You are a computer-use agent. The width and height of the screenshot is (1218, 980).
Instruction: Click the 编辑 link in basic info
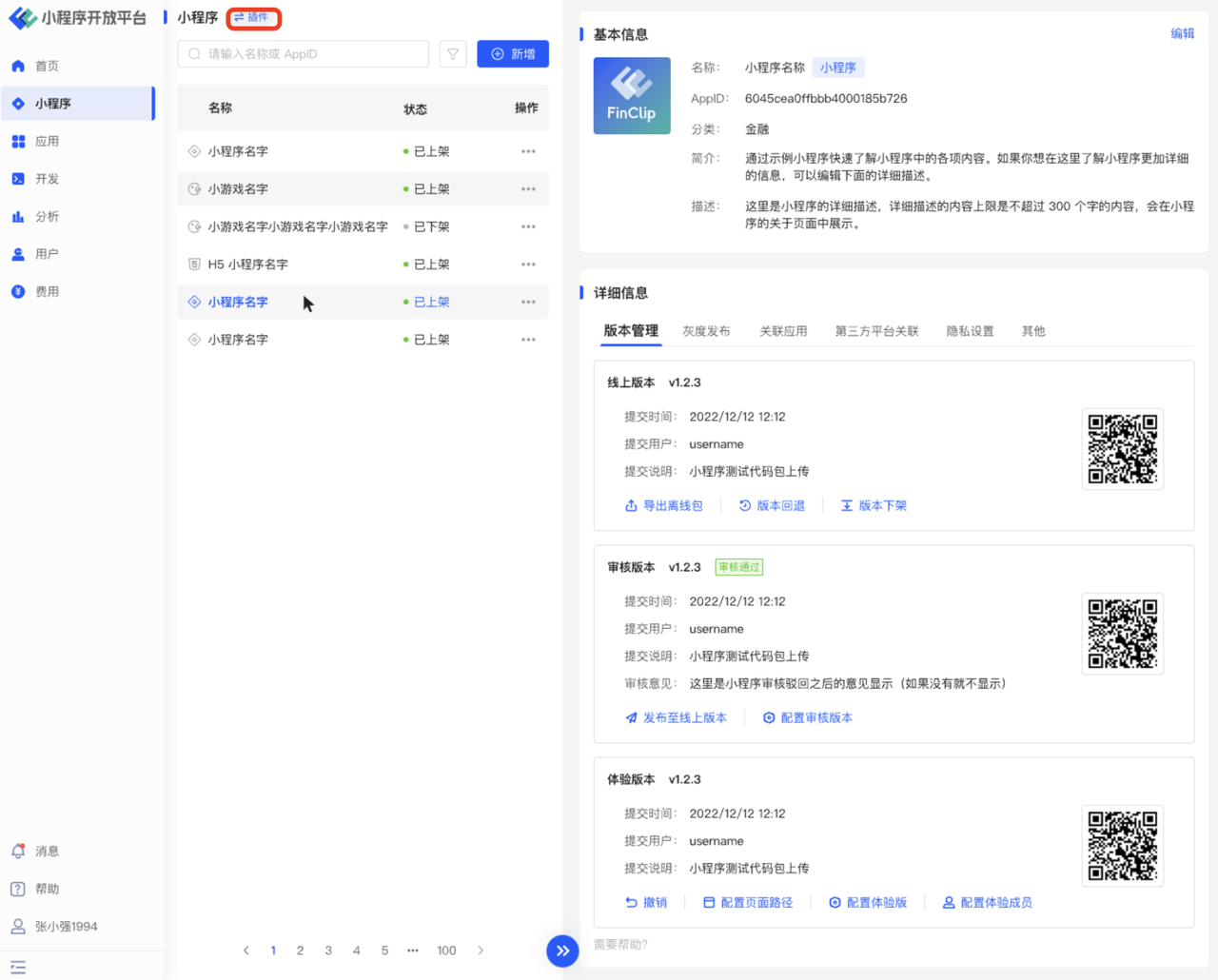tap(1182, 33)
